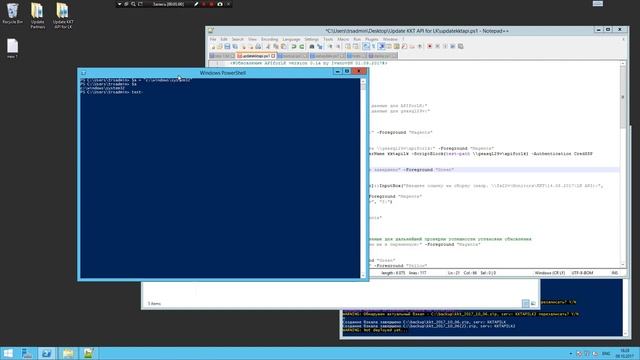Open the Plugins menu in Notepad++
640x360 pixels.
(x=372, y=39)
